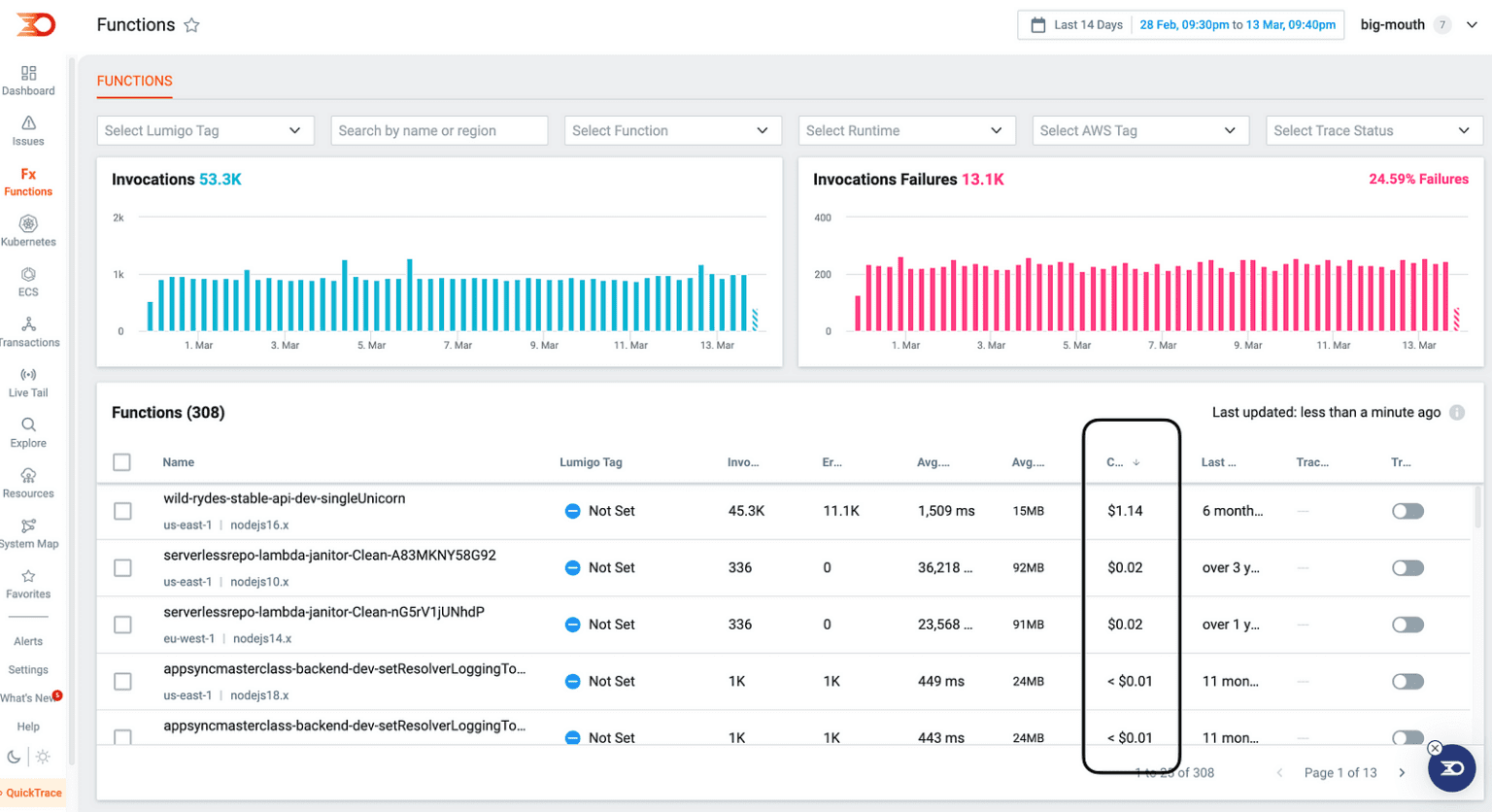Screen dimensions: 1492x812
Task: Go to the next page of functions
Action: coord(1402,772)
